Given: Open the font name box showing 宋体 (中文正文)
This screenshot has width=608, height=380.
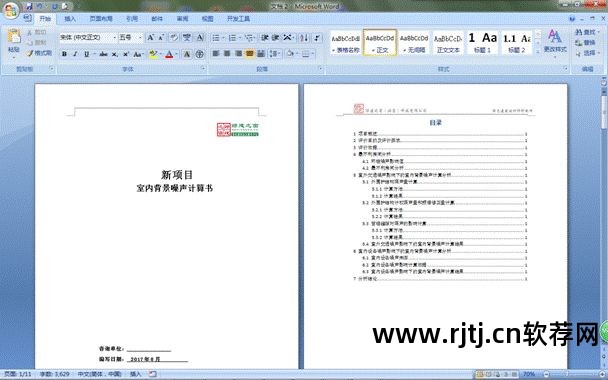Looking at the screenshot, I should click(88, 38).
